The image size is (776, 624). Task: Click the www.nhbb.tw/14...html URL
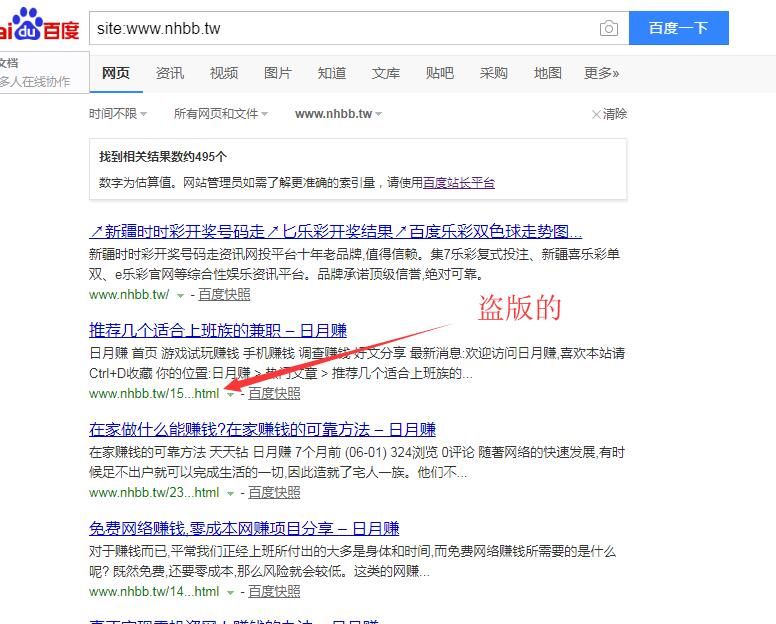pyautogui.click(x=154, y=591)
